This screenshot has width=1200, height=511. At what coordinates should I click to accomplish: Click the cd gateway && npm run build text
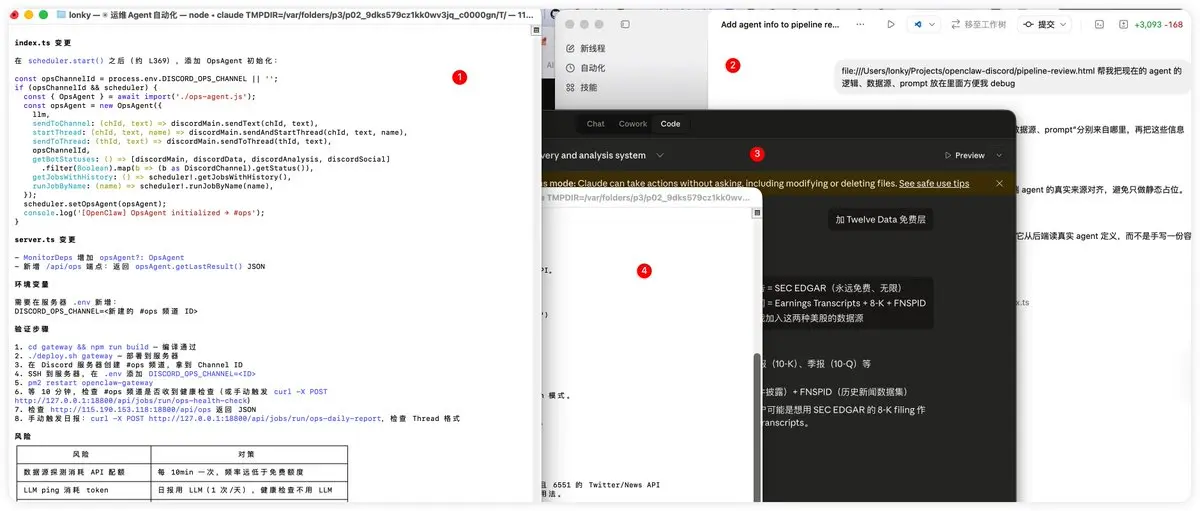point(88,346)
